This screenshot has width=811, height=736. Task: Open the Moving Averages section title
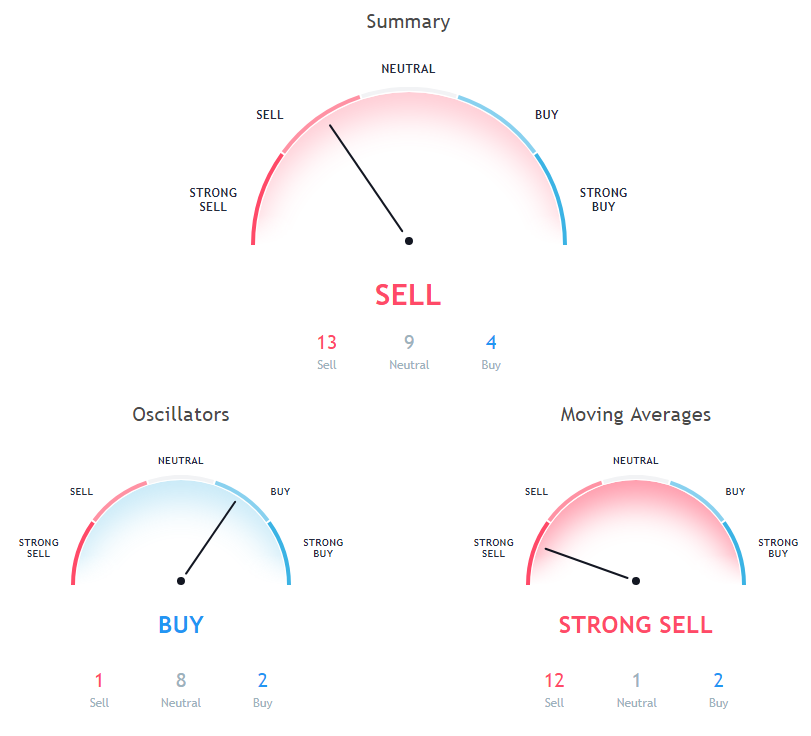pyautogui.click(x=635, y=414)
